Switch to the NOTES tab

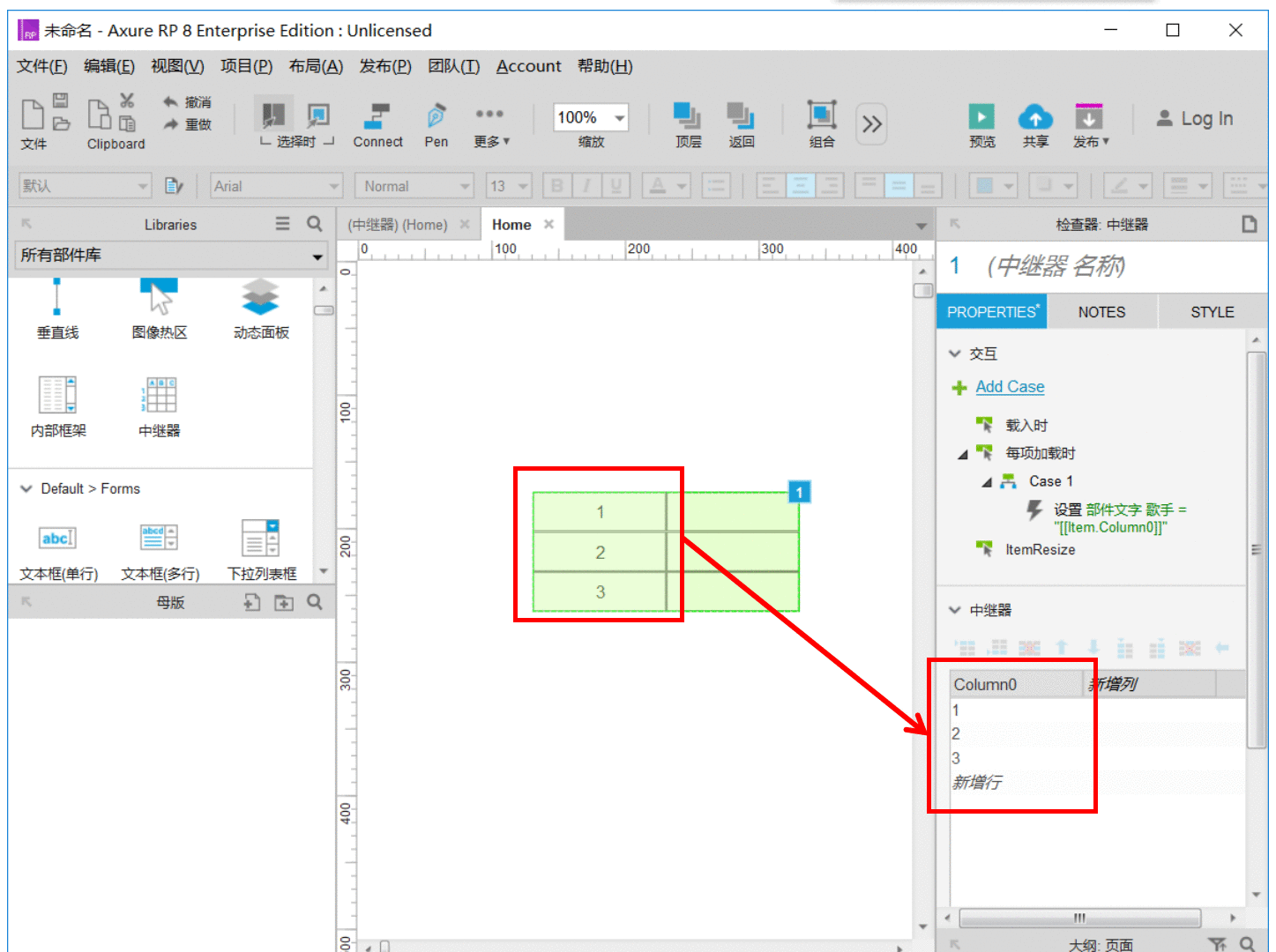pos(1101,312)
